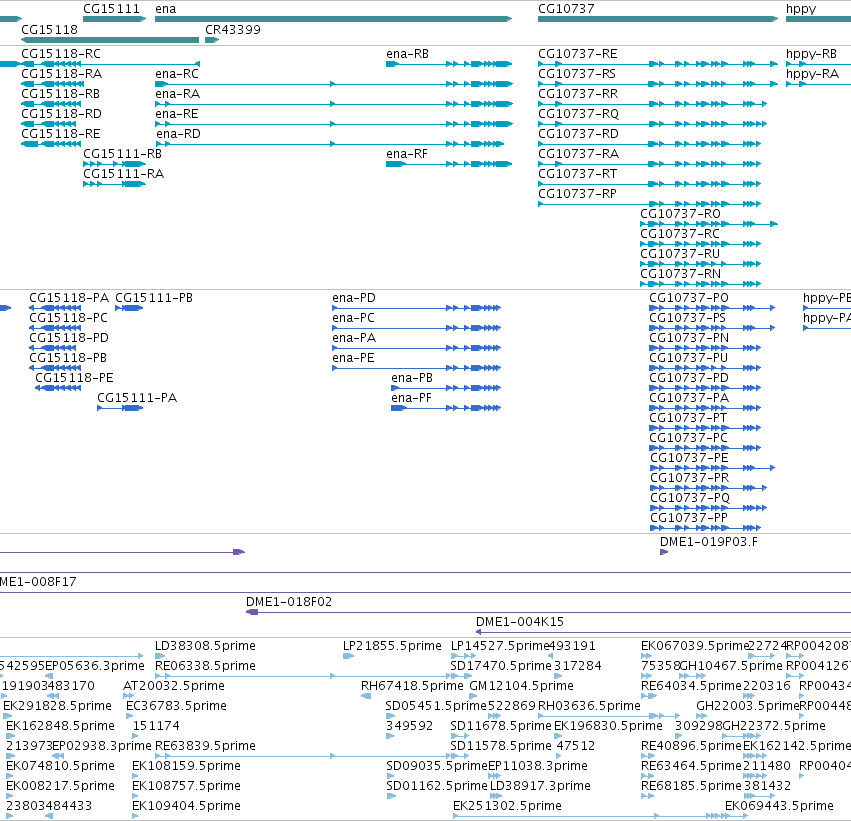Choose the CG15118-RB transcript label

click(61, 94)
